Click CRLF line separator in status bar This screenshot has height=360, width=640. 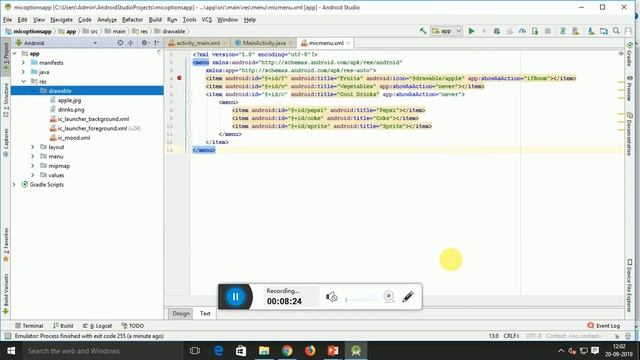tap(511, 336)
